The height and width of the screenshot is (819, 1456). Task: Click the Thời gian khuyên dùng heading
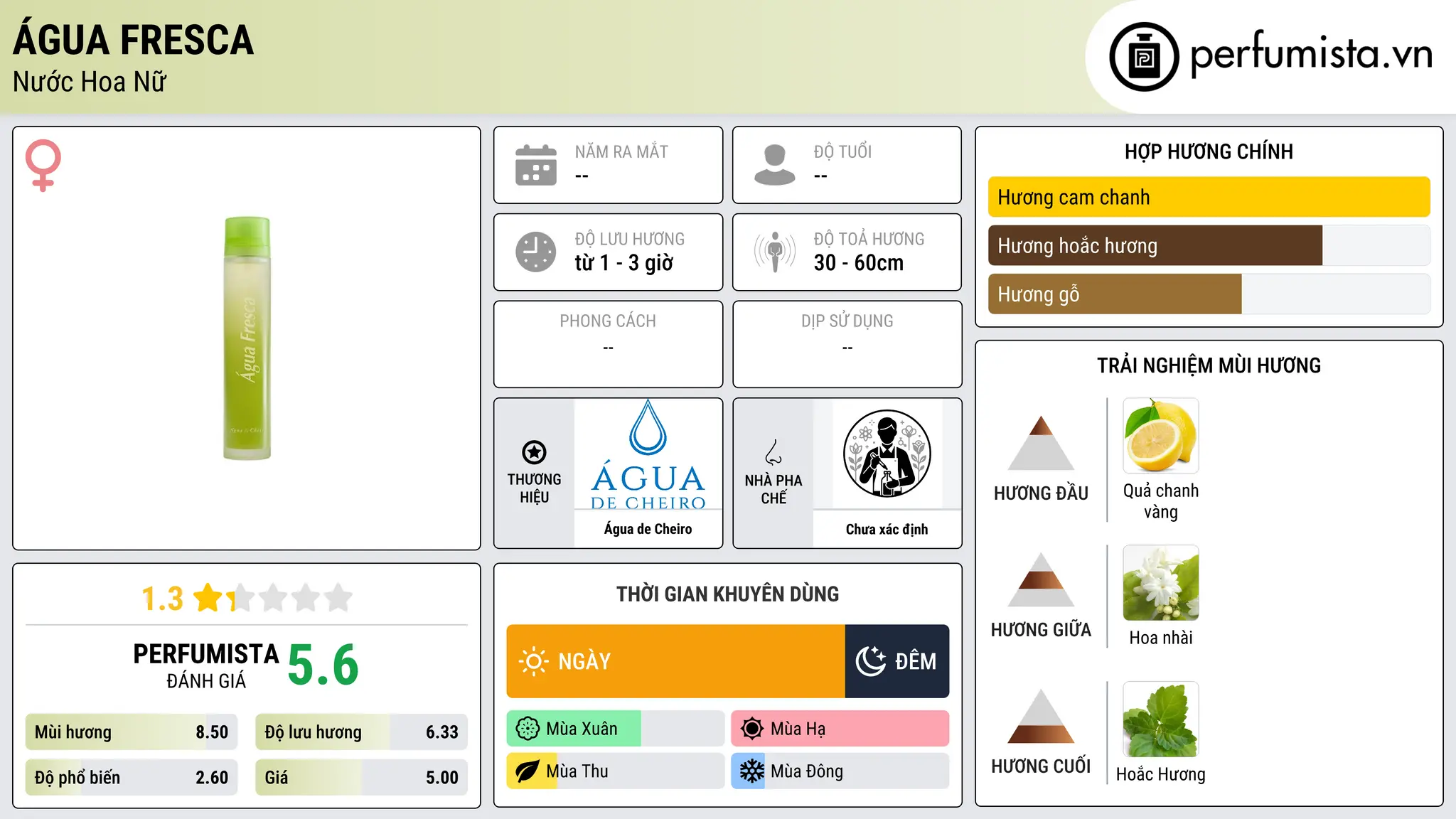click(728, 594)
